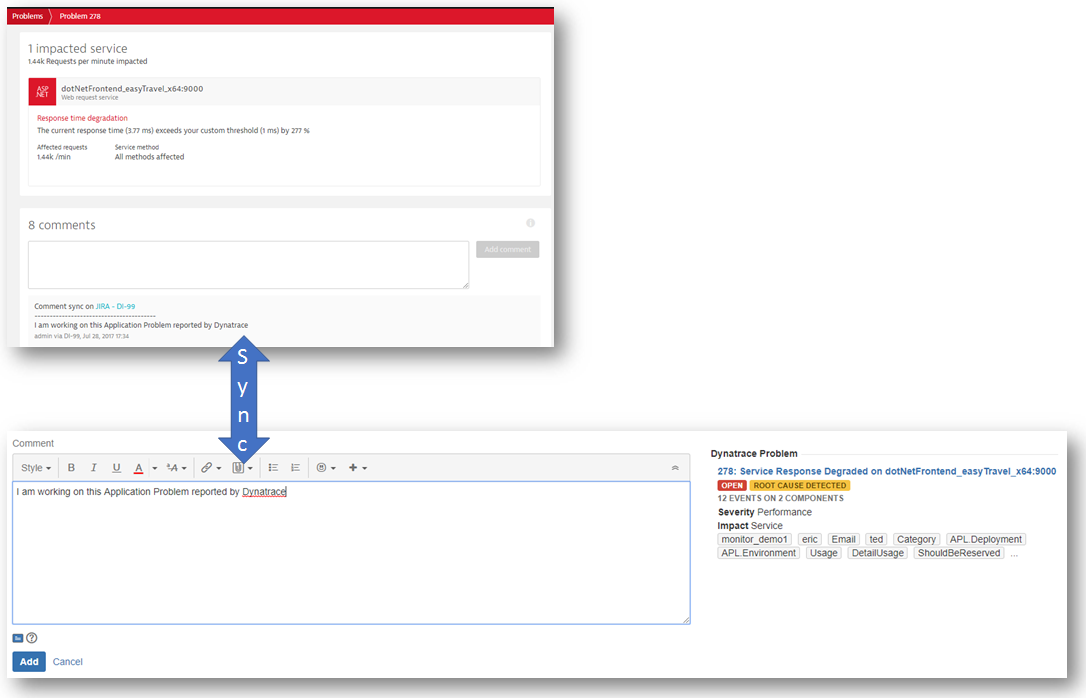This screenshot has width=1086, height=698.
Task: Open the link insertion dropdown
Action: click(x=211, y=468)
